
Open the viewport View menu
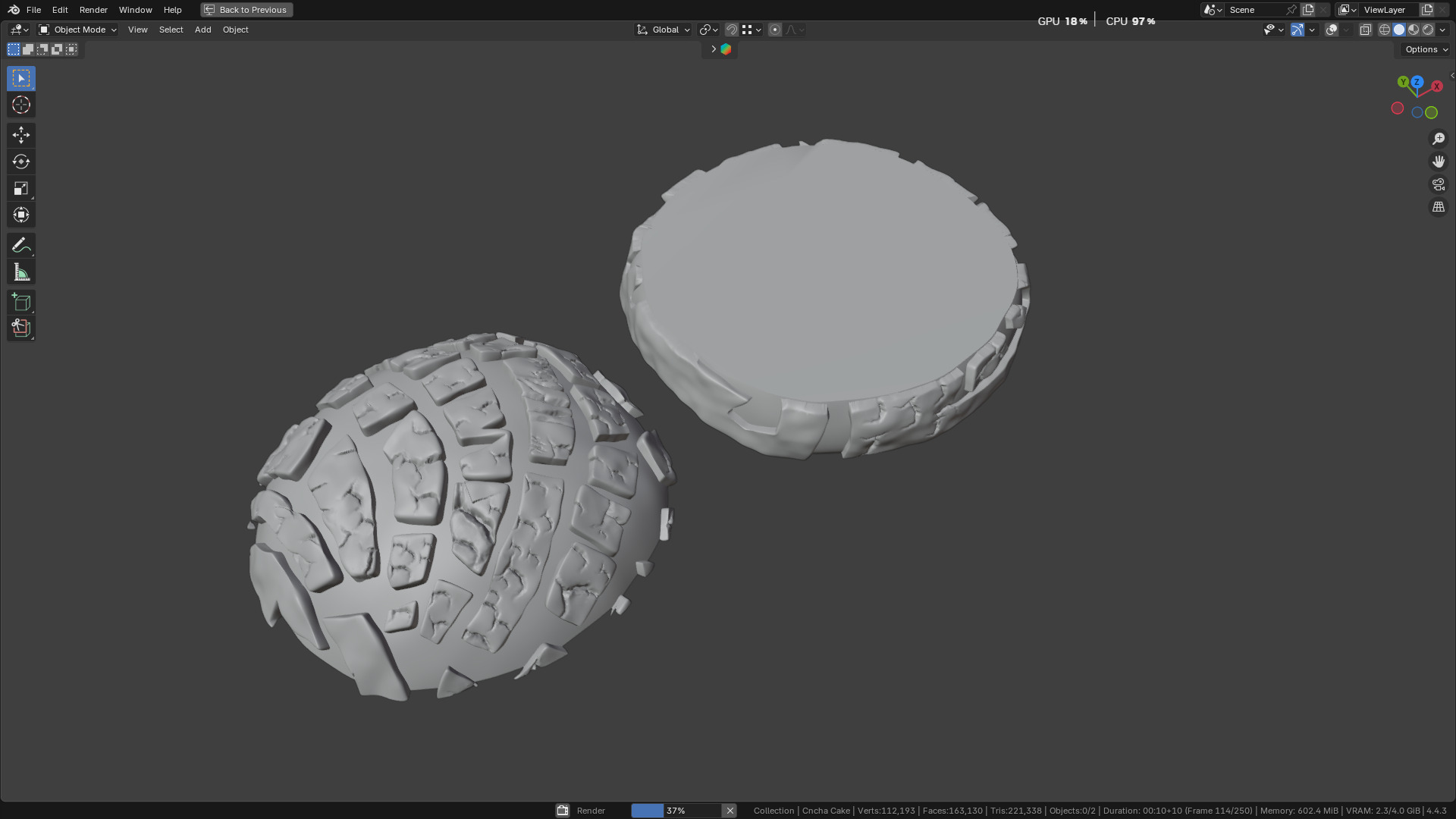coord(137,30)
